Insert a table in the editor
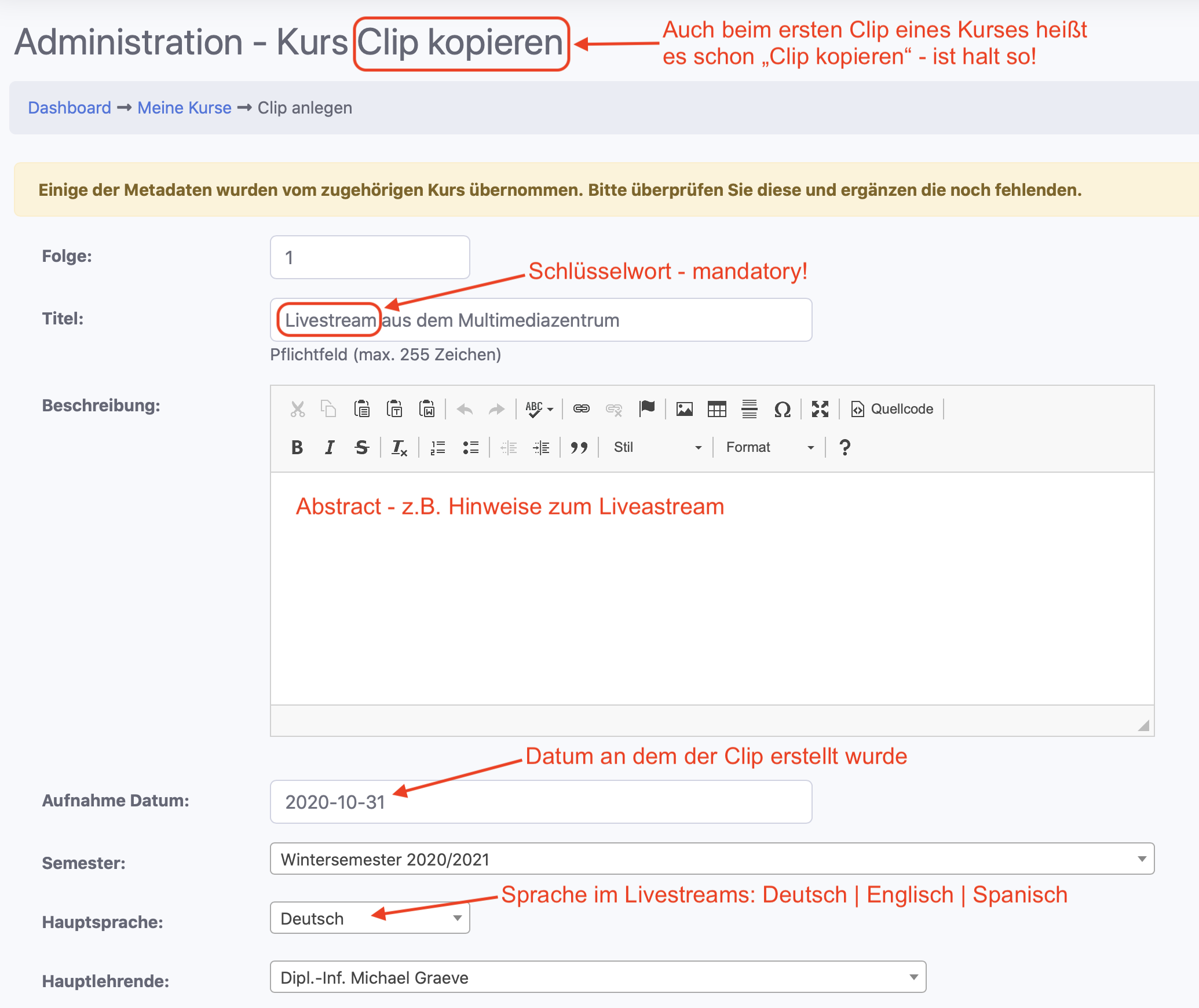 717,409
